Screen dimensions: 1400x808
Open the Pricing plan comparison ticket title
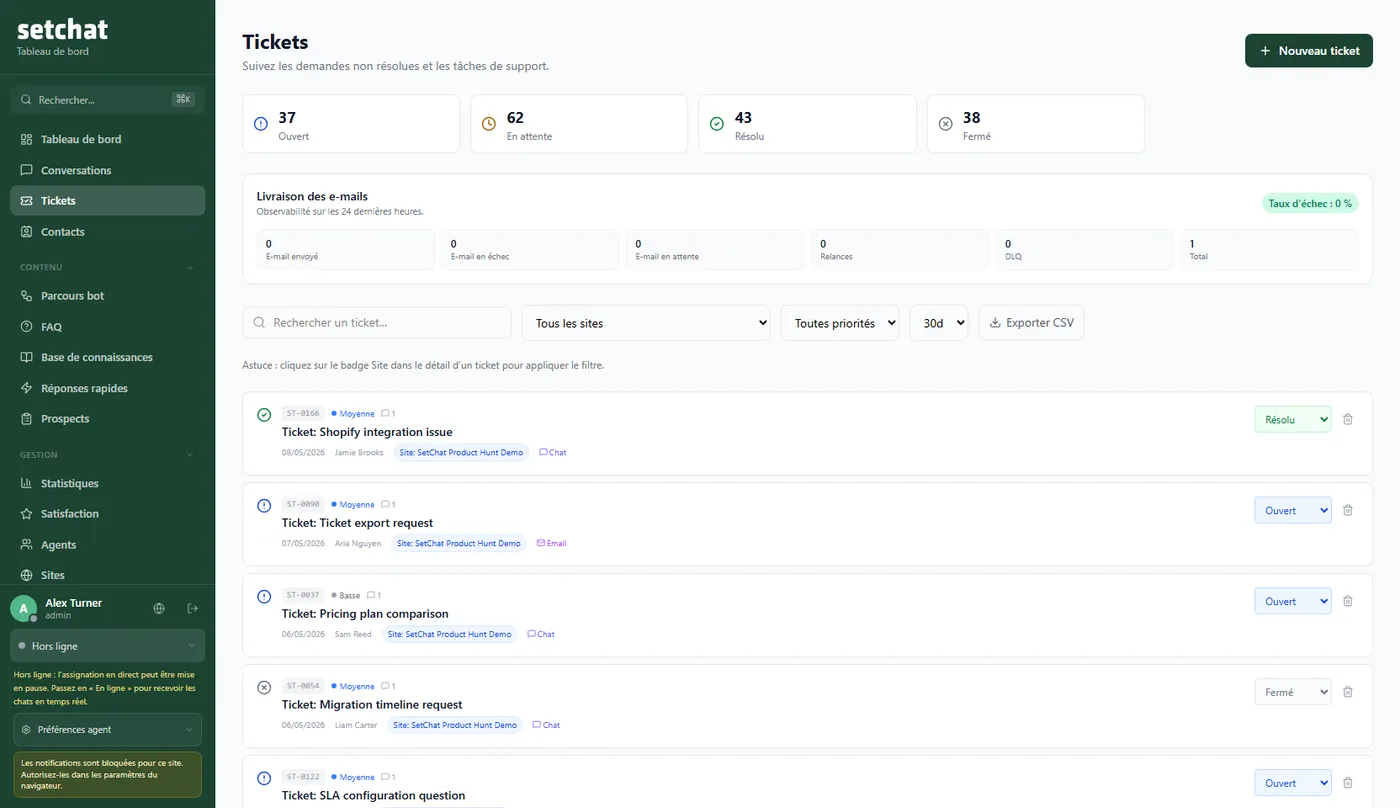click(365, 614)
